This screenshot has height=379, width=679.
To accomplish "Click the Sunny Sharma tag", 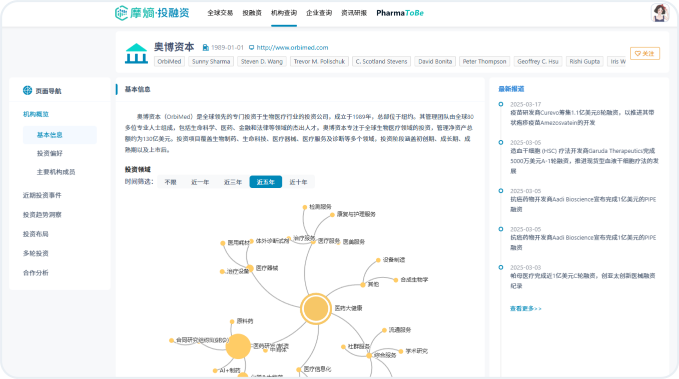I will 211,62.
